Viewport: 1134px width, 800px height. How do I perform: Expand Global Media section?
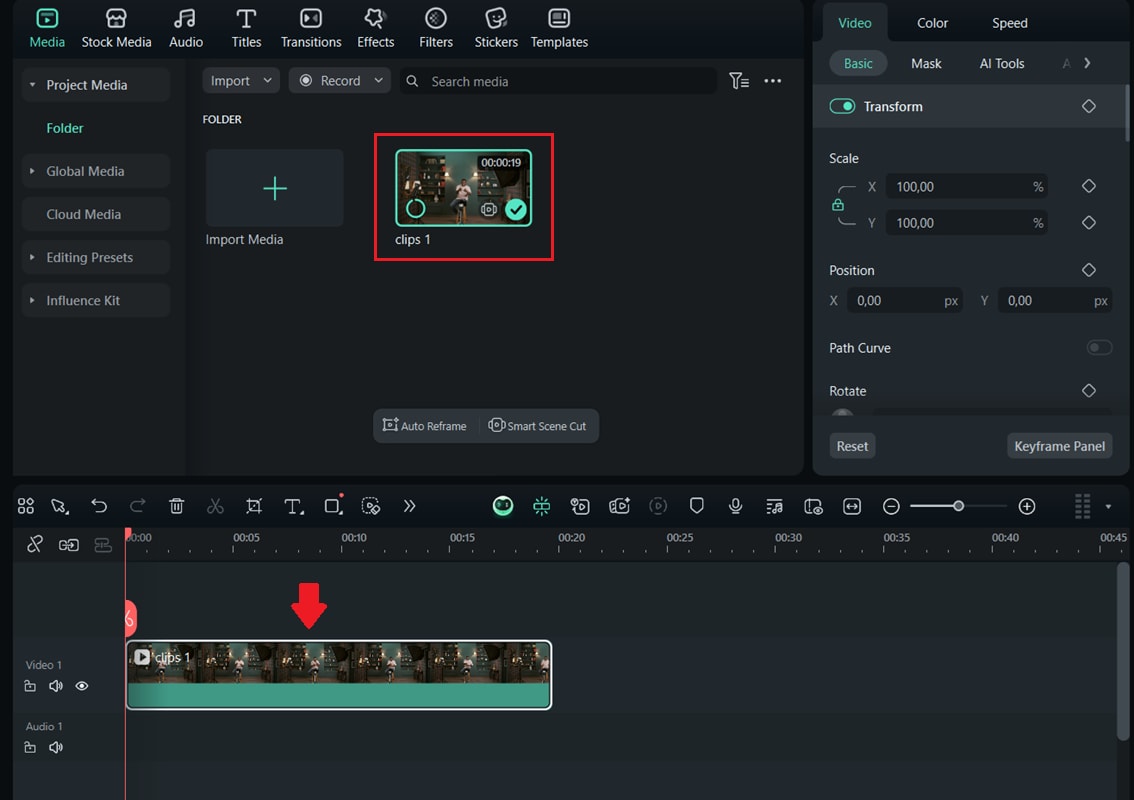pyautogui.click(x=32, y=171)
